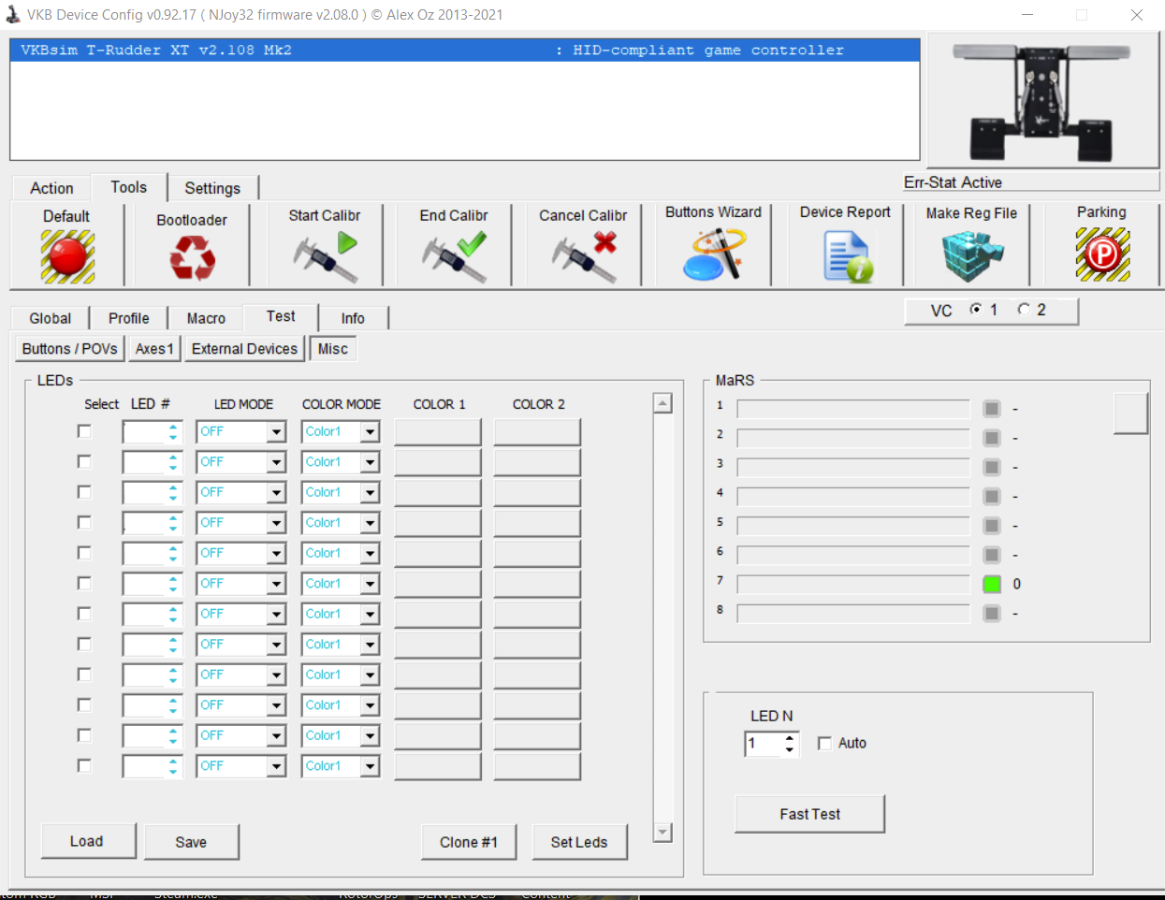
Task: Click the green MaRS indicator in row 7
Action: pyautogui.click(x=991, y=584)
